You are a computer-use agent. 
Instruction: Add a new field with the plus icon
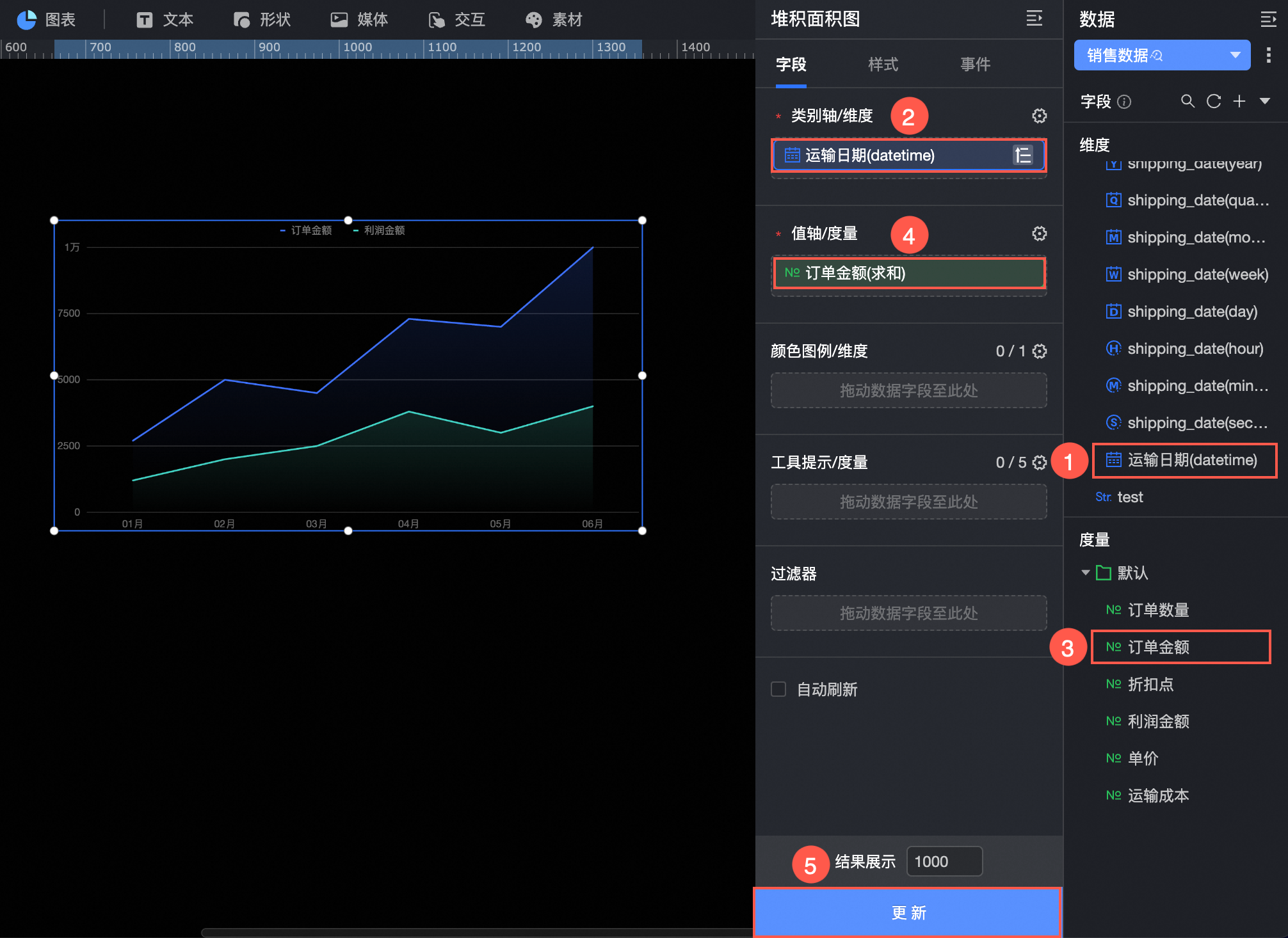click(1239, 101)
